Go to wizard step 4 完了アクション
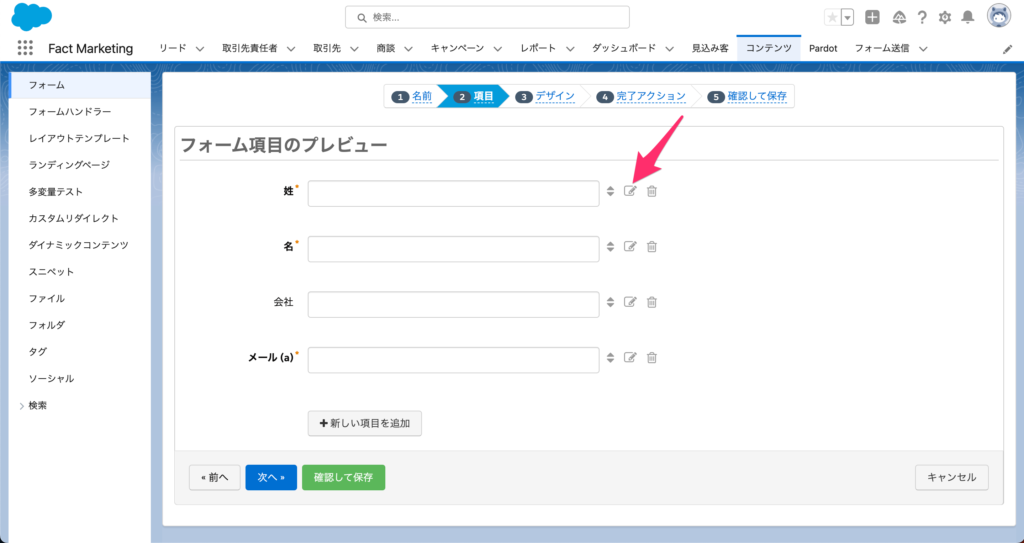This screenshot has width=1024, height=543. click(x=651, y=96)
